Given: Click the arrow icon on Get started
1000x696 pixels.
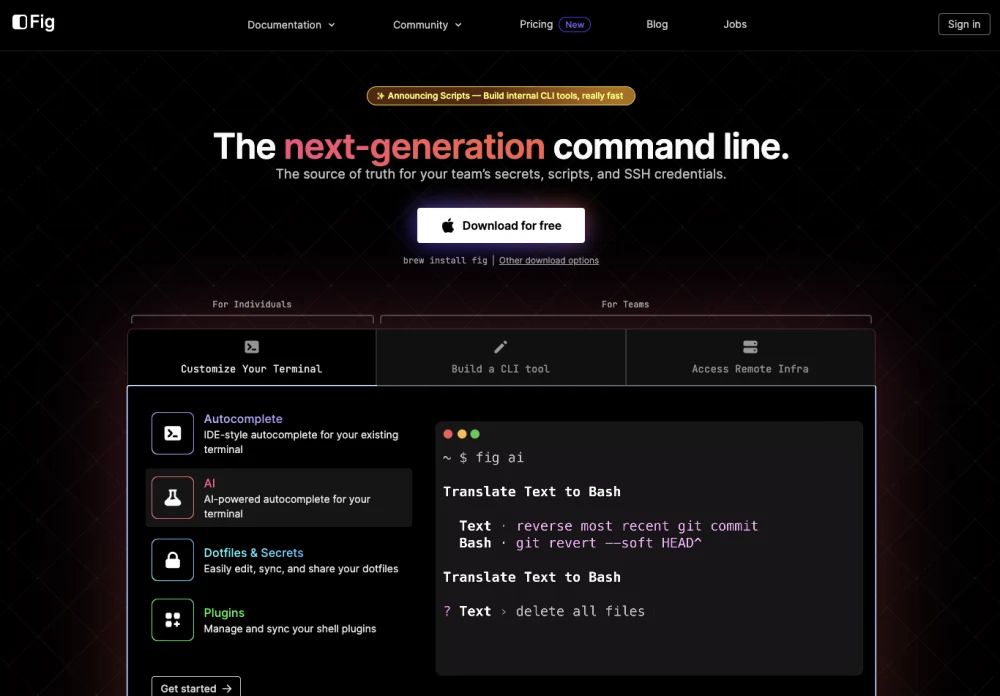Looking at the screenshot, I should [x=226, y=689].
